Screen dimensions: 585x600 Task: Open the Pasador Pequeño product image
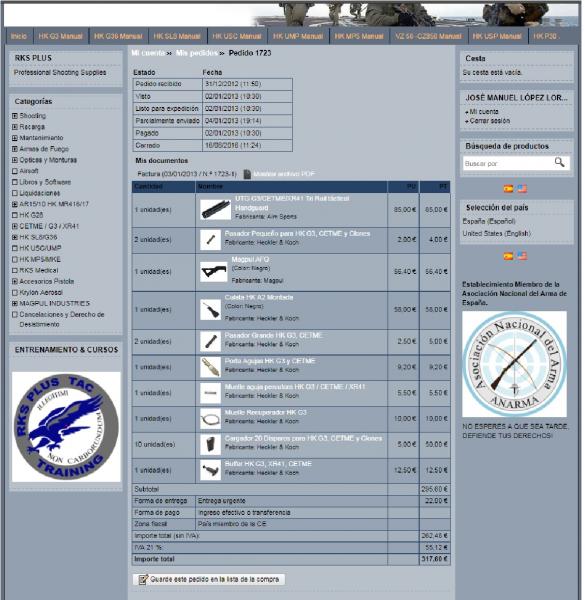coord(210,240)
